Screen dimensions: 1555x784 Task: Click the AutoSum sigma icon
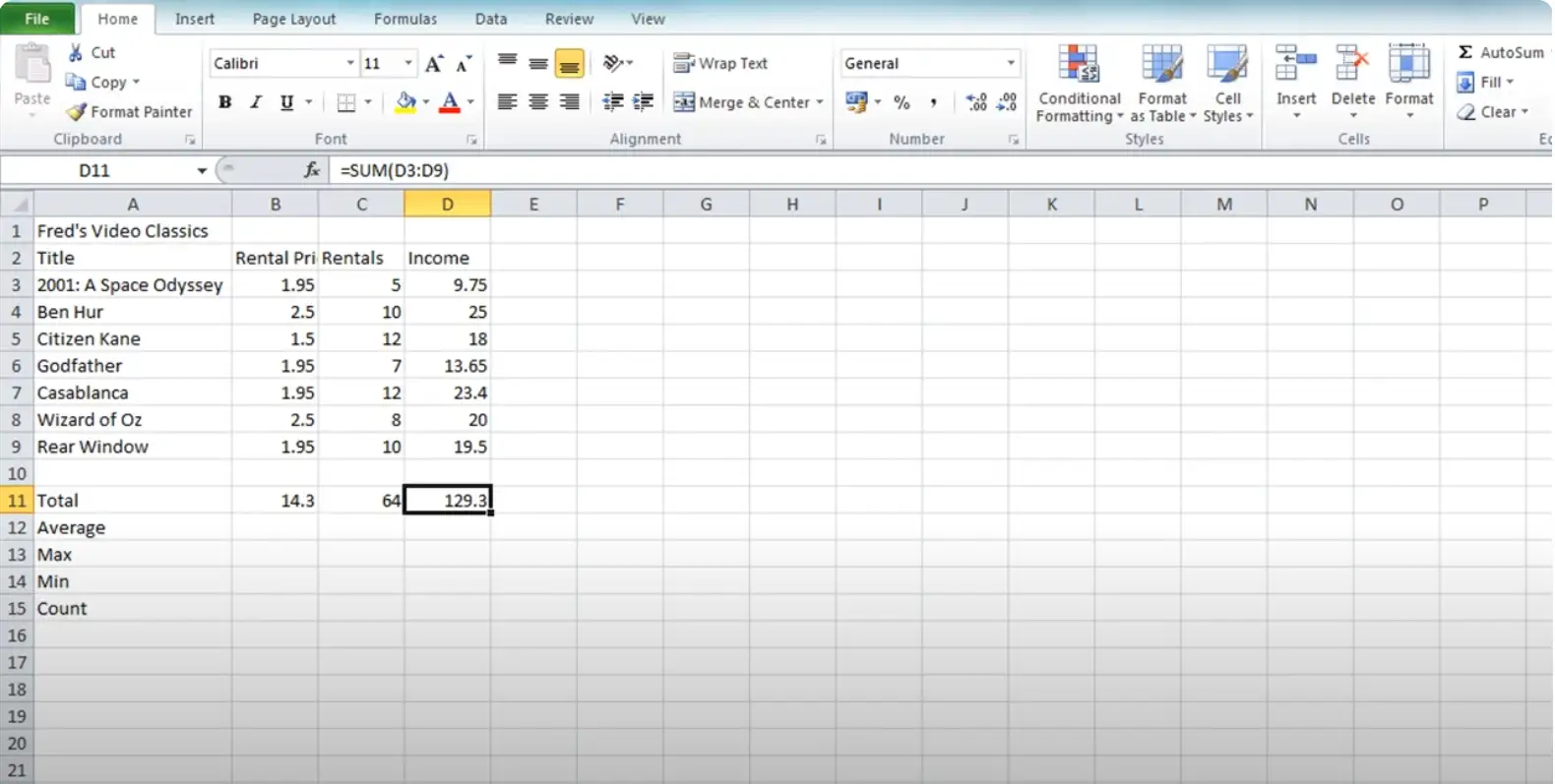[x=1465, y=52]
